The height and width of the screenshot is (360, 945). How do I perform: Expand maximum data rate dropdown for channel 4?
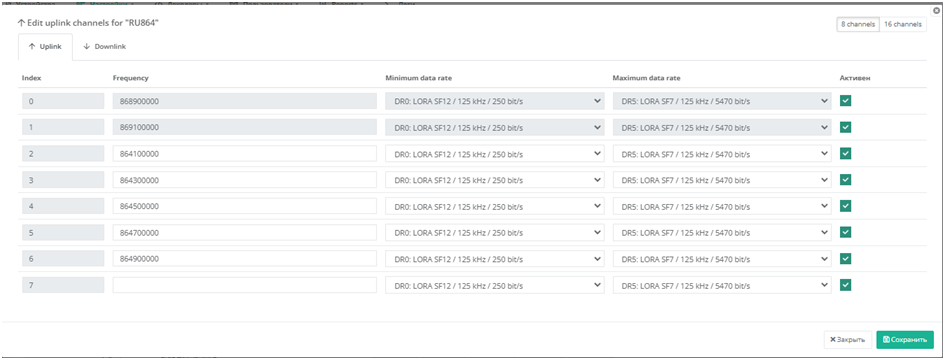pyautogui.click(x=722, y=206)
